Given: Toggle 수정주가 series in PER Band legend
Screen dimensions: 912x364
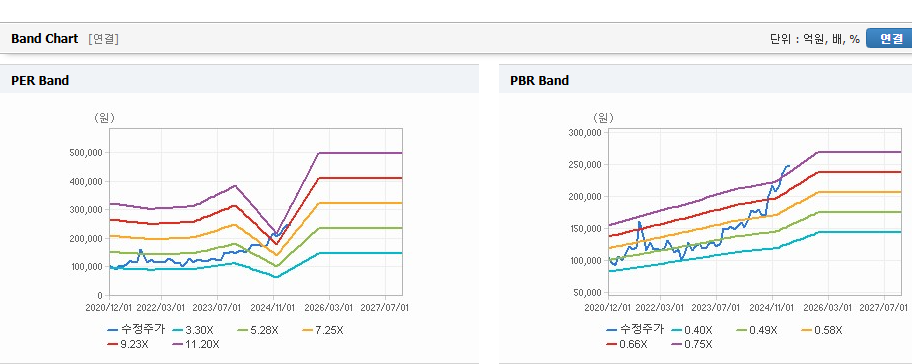Looking at the screenshot, I should pos(136,330).
